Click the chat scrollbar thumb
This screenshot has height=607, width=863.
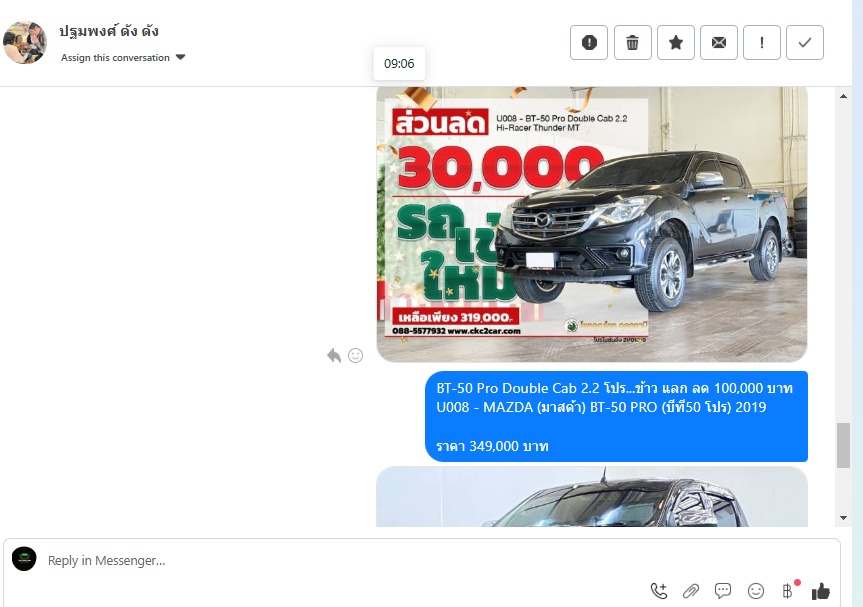[843, 445]
